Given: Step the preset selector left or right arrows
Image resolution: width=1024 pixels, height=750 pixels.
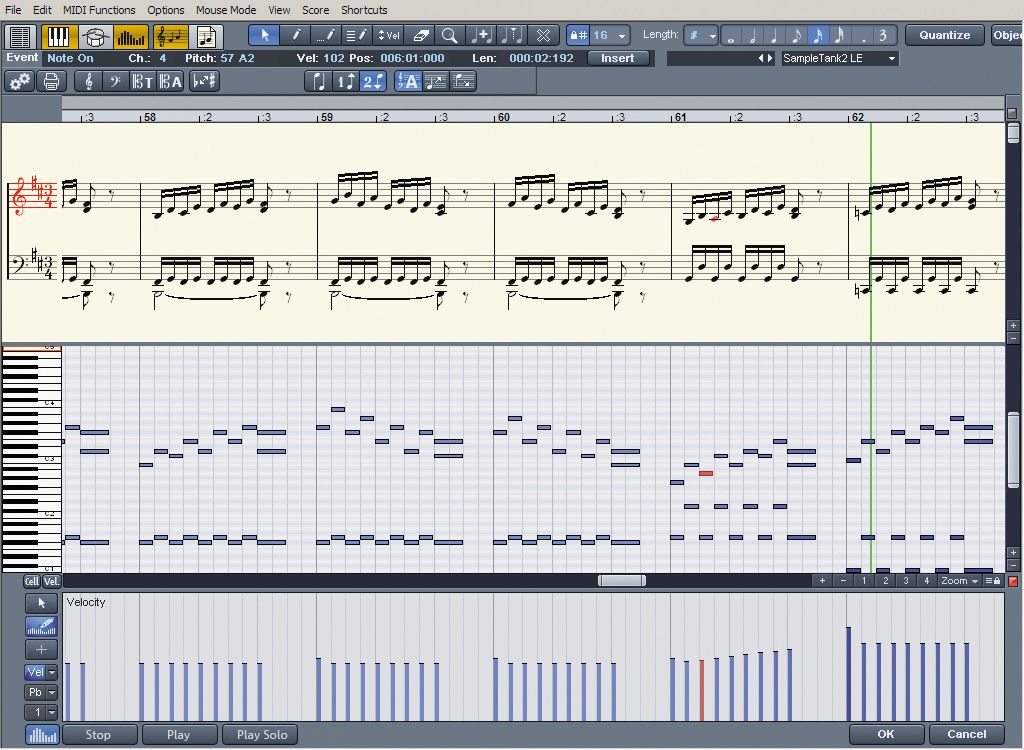Looking at the screenshot, I should pos(765,58).
